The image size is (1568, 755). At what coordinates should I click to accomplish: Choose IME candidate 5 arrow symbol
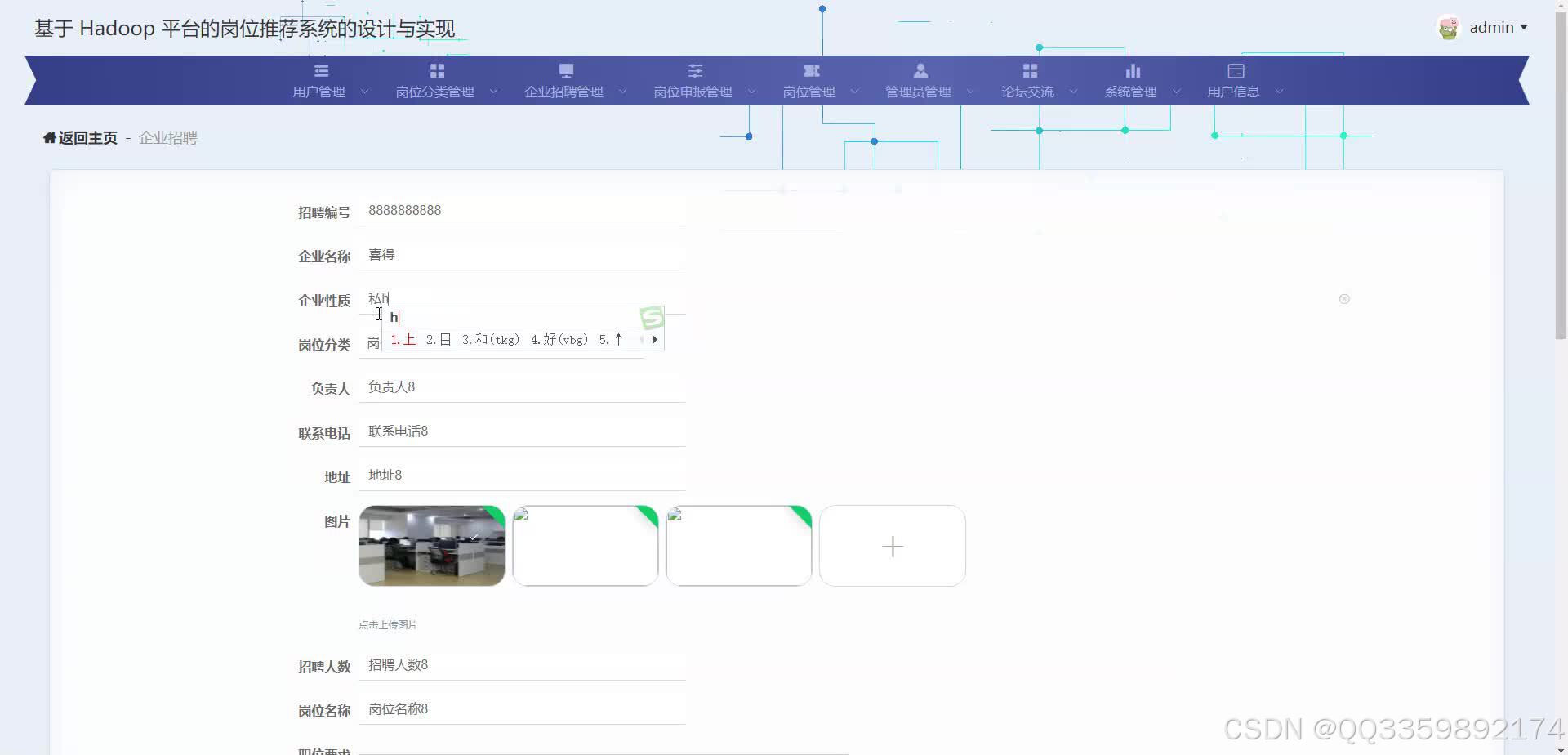(x=612, y=339)
